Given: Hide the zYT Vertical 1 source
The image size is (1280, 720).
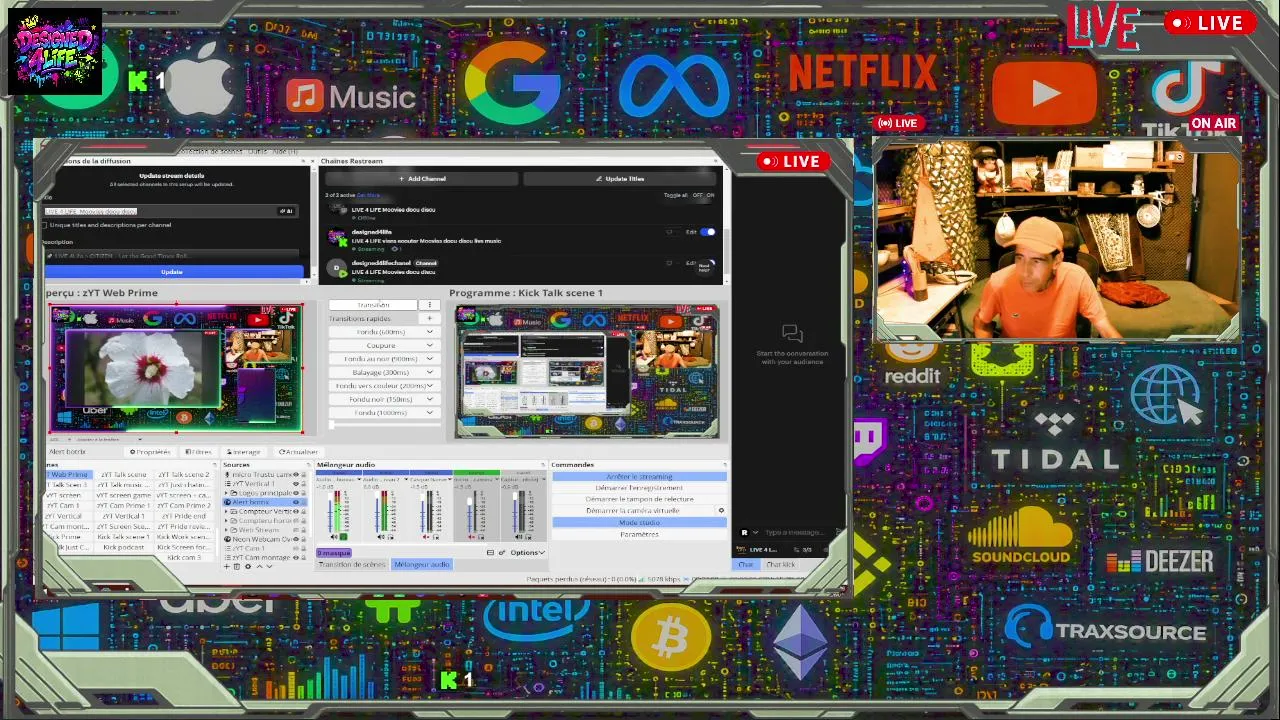Looking at the screenshot, I should point(296,484).
